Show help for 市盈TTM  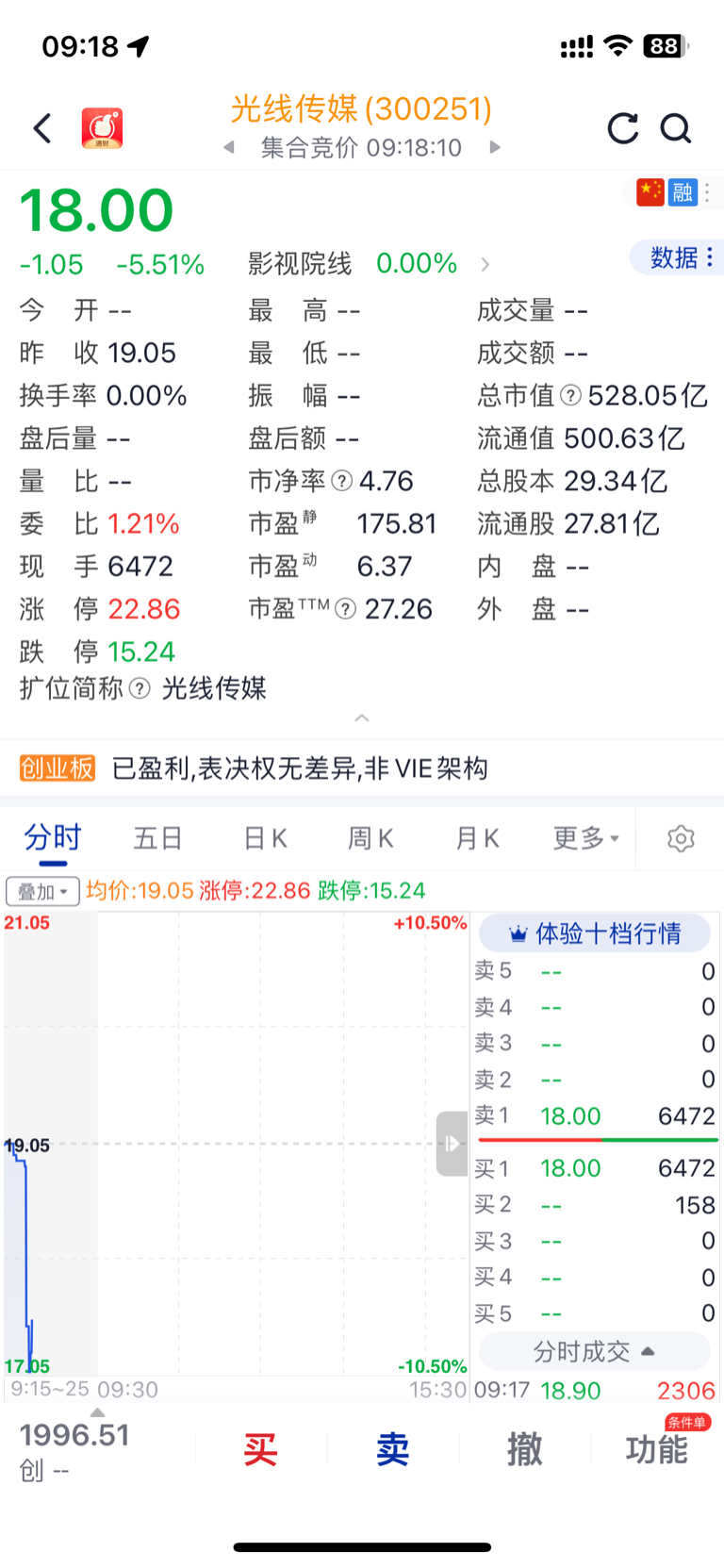coord(345,609)
